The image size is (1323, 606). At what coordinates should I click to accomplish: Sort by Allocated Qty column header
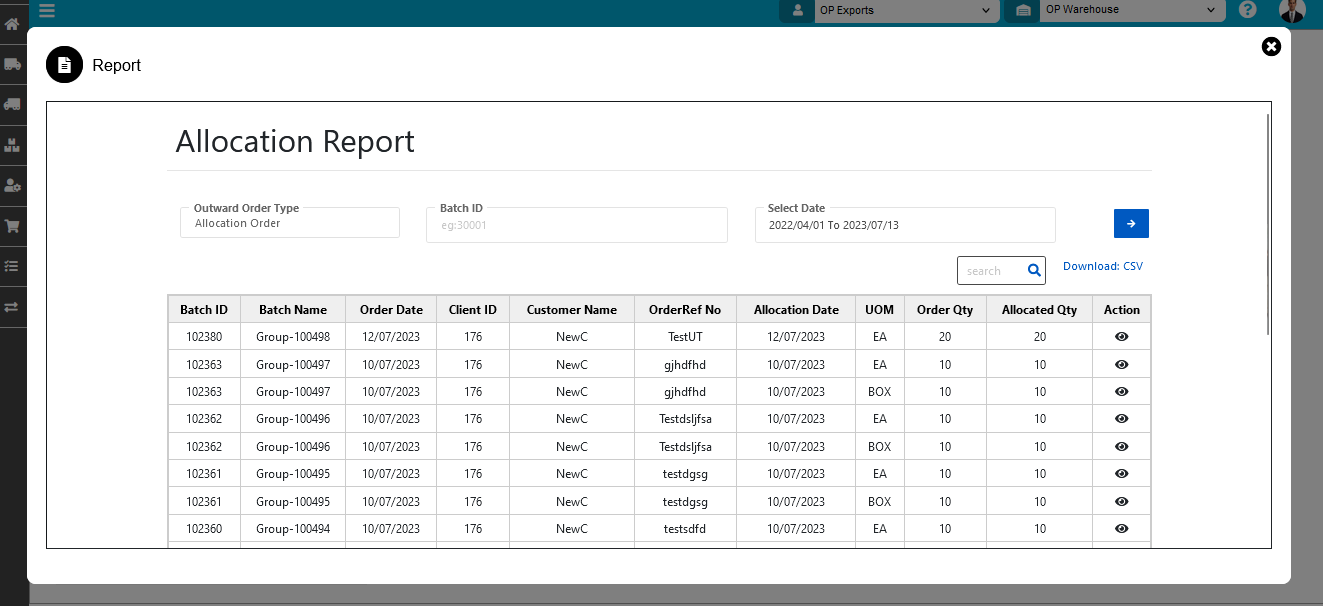(x=1039, y=310)
